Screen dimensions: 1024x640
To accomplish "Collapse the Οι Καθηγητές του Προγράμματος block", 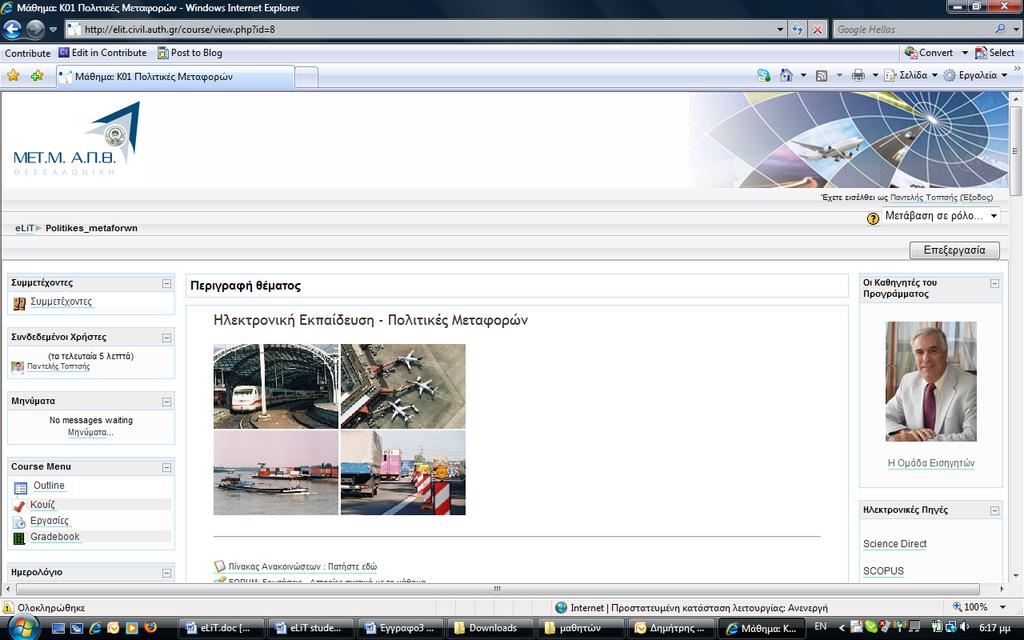I will tap(995, 283).
